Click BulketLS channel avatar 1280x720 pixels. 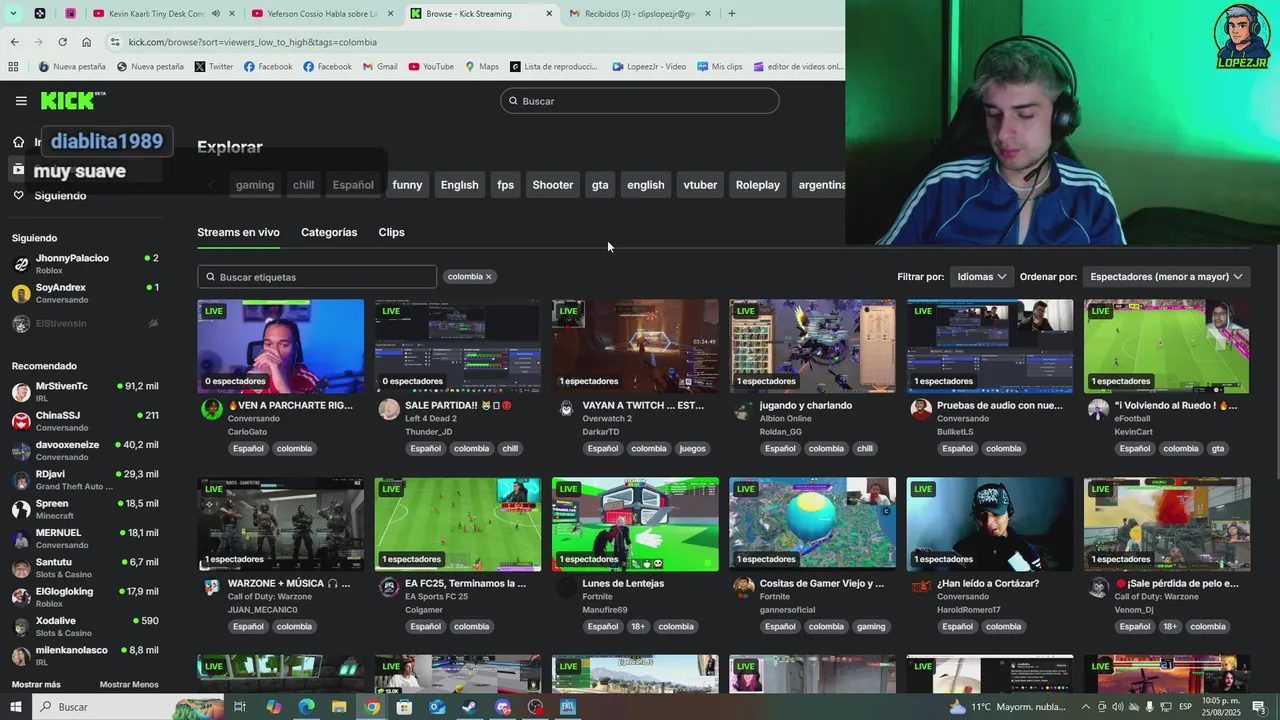920,409
